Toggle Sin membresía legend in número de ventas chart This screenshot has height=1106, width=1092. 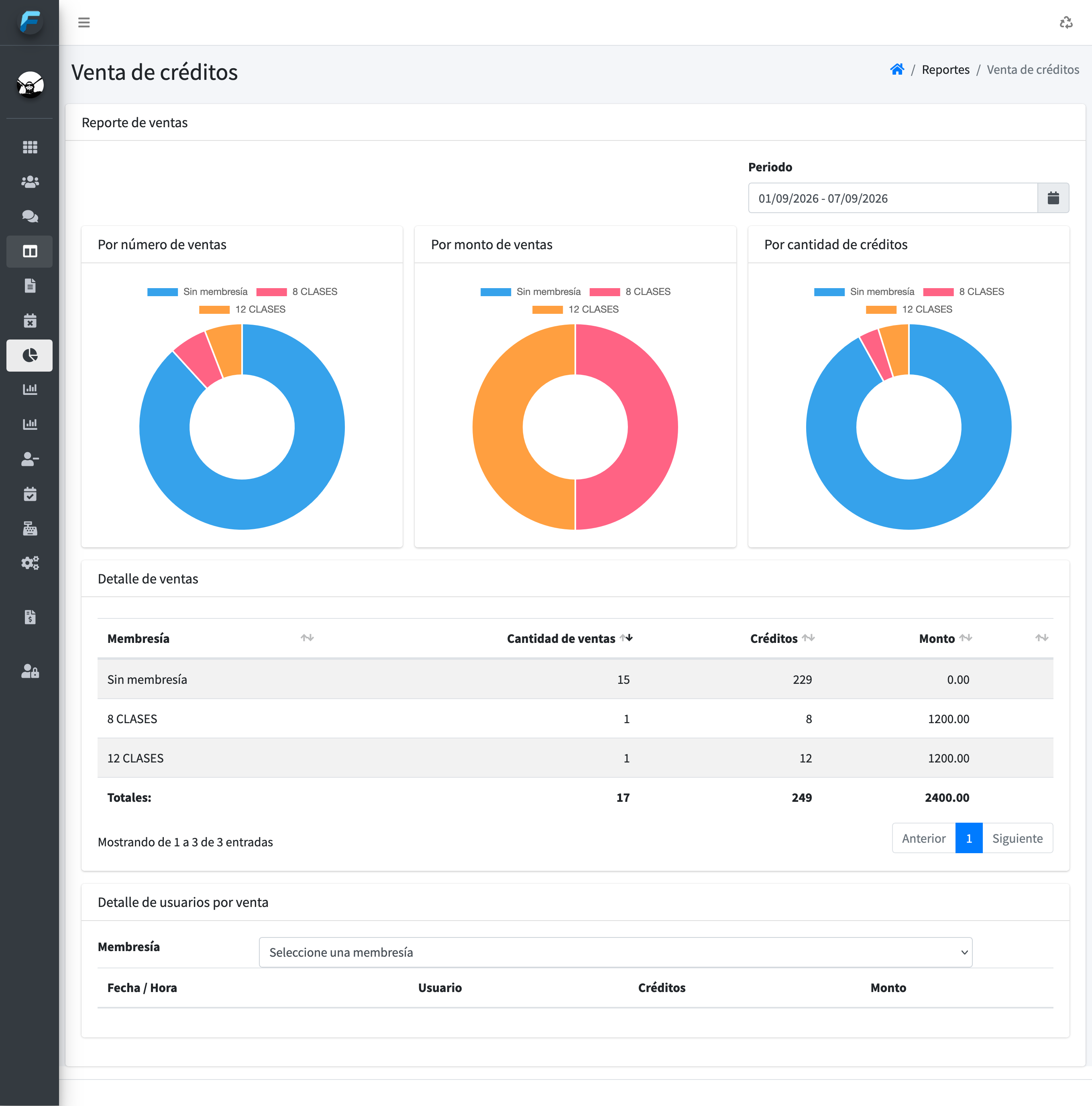[x=198, y=291]
